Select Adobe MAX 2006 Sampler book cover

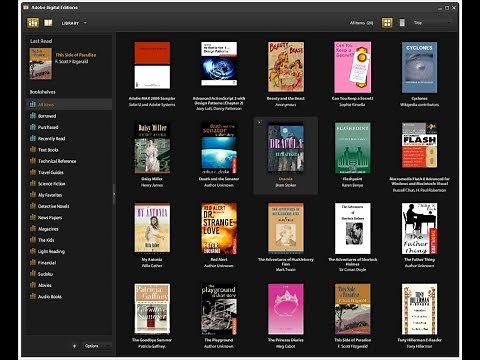pos(152,65)
